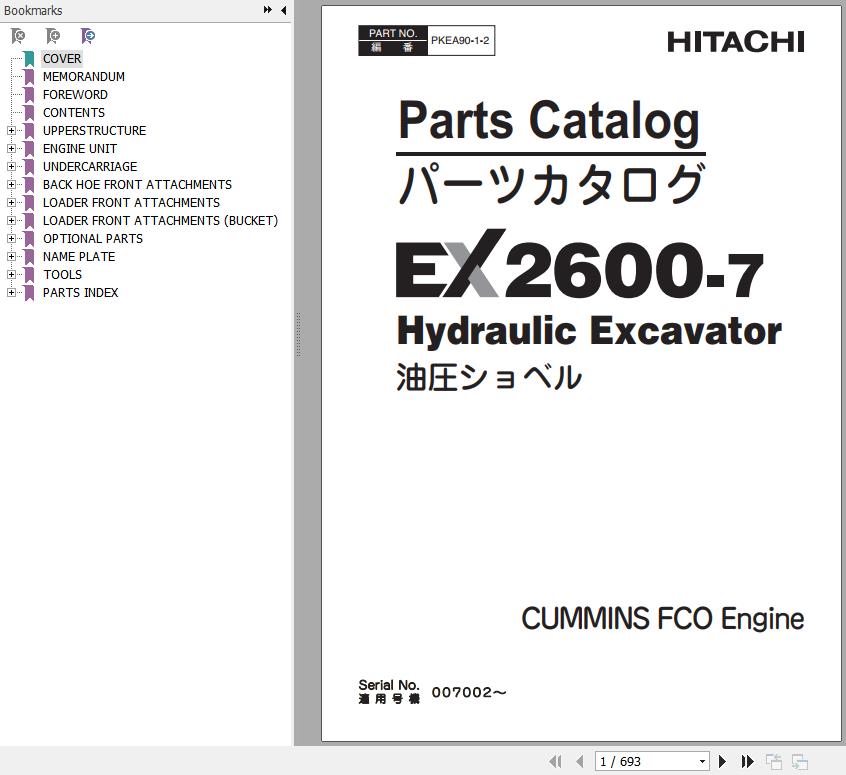Go to the next page
Image resolution: width=846 pixels, height=775 pixels.
click(722, 762)
